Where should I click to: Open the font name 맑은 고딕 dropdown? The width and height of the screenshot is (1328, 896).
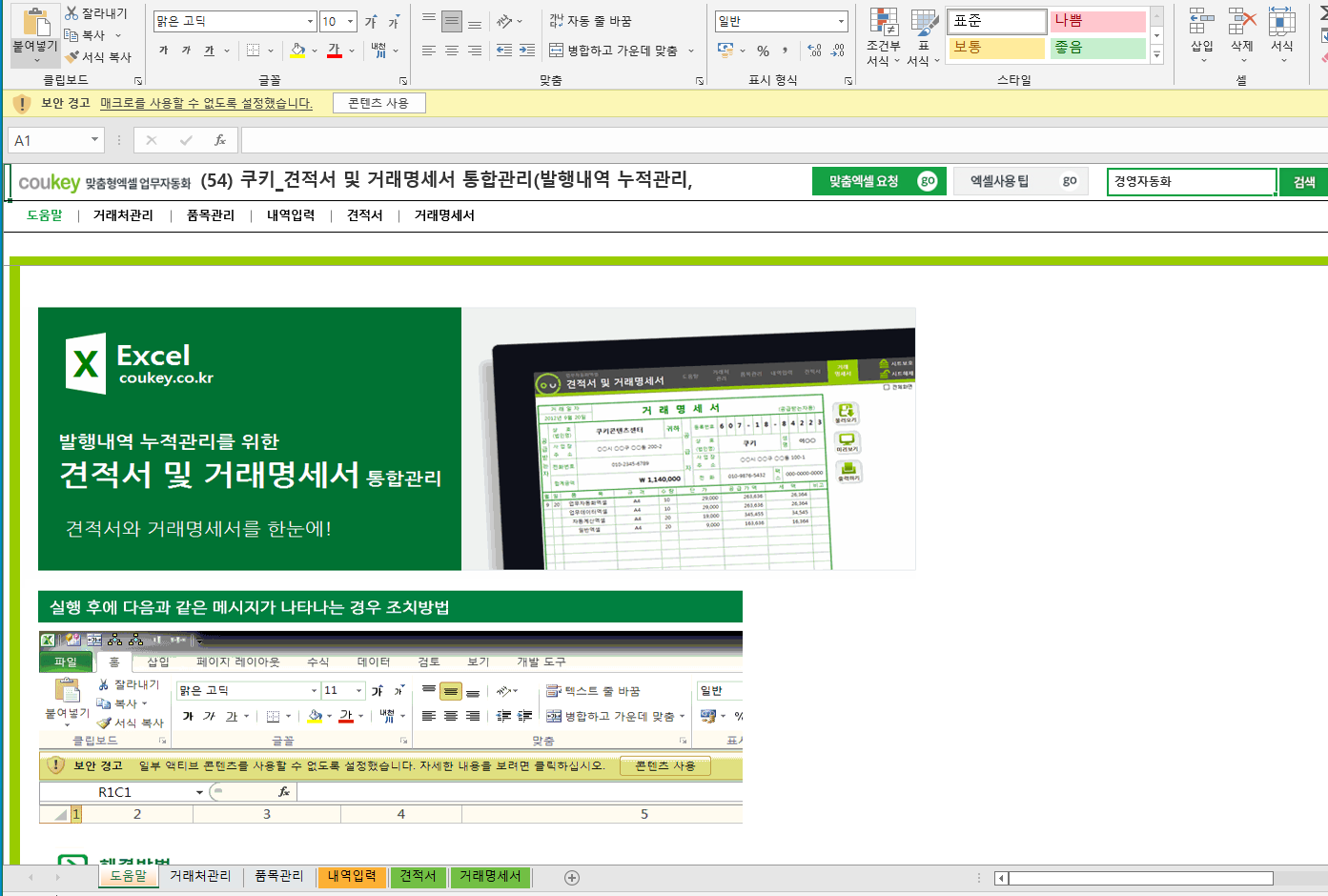point(311,21)
